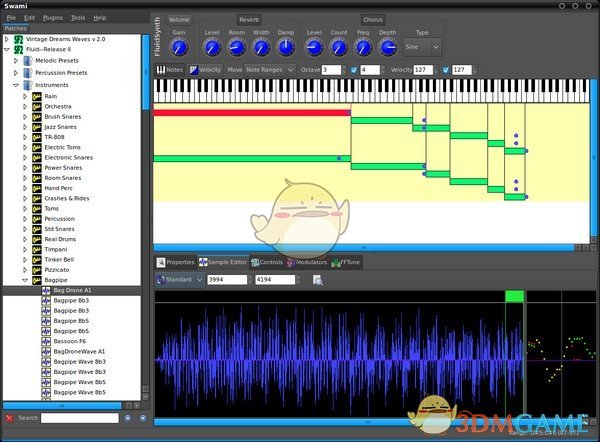Click the Bassoon F6 sample wave icon
600x442 pixels.
46,341
